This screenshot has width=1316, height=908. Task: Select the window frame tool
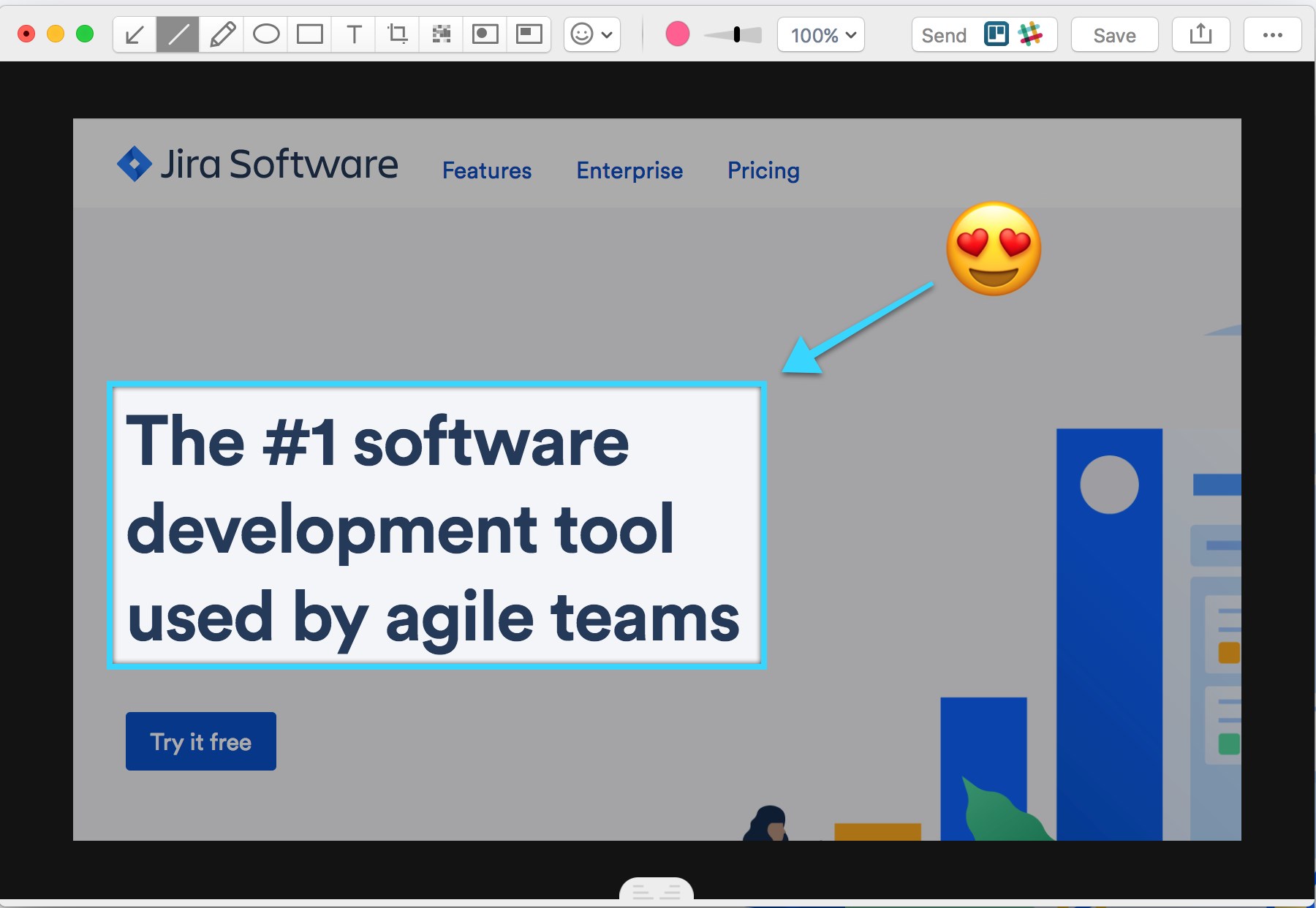pyautogui.click(x=529, y=35)
